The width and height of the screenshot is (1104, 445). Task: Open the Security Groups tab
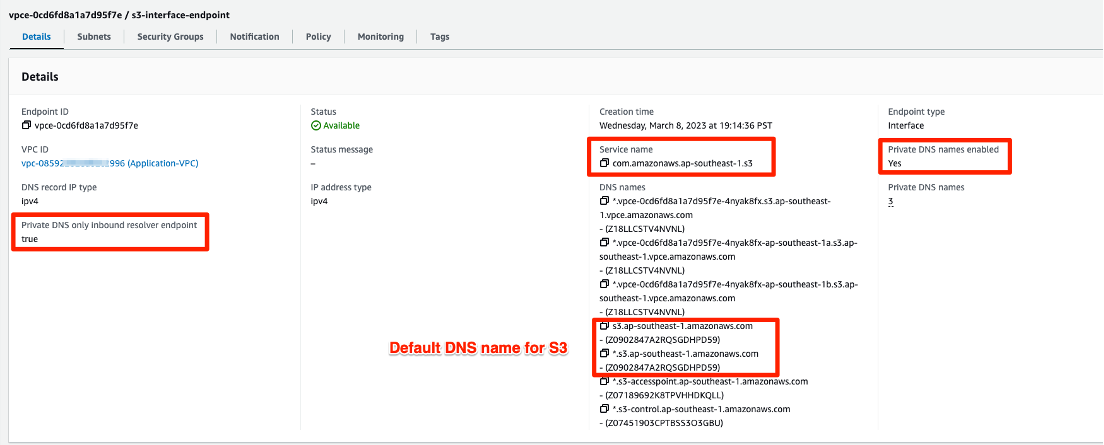[x=170, y=37]
